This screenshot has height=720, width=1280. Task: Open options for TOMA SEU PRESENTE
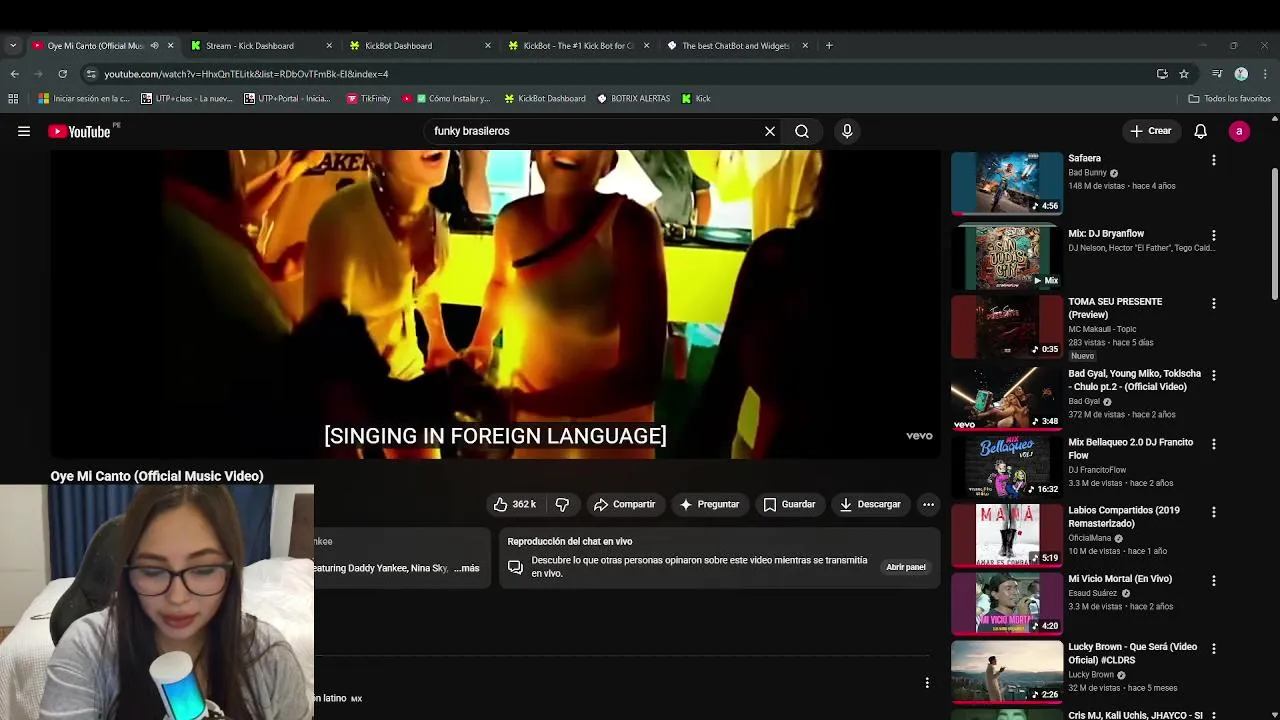pyautogui.click(x=1214, y=303)
